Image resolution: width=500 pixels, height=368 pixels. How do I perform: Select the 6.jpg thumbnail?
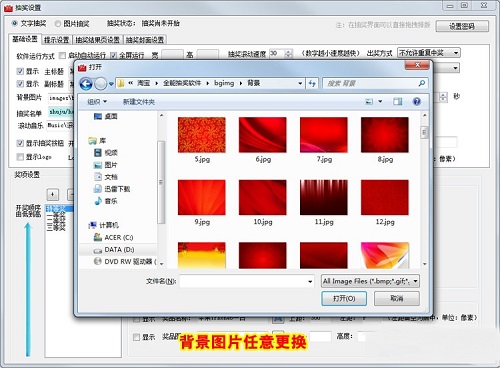tap(263, 135)
